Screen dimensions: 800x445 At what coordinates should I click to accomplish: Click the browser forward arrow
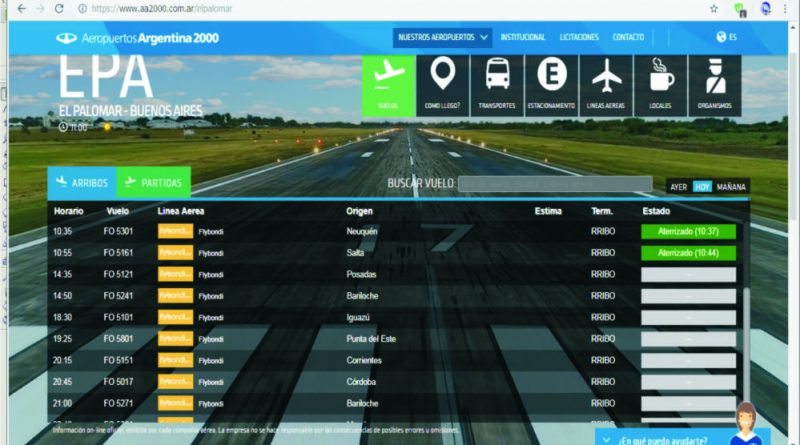tap(40, 9)
